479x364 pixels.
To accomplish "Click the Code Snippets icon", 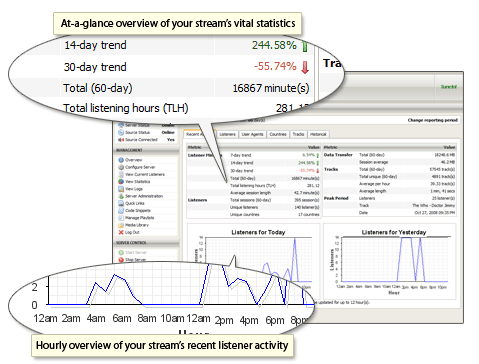I will coord(121,211).
